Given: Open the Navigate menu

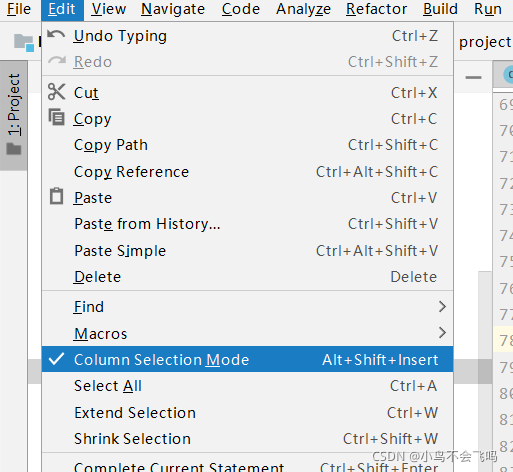Looking at the screenshot, I should tap(173, 9).
